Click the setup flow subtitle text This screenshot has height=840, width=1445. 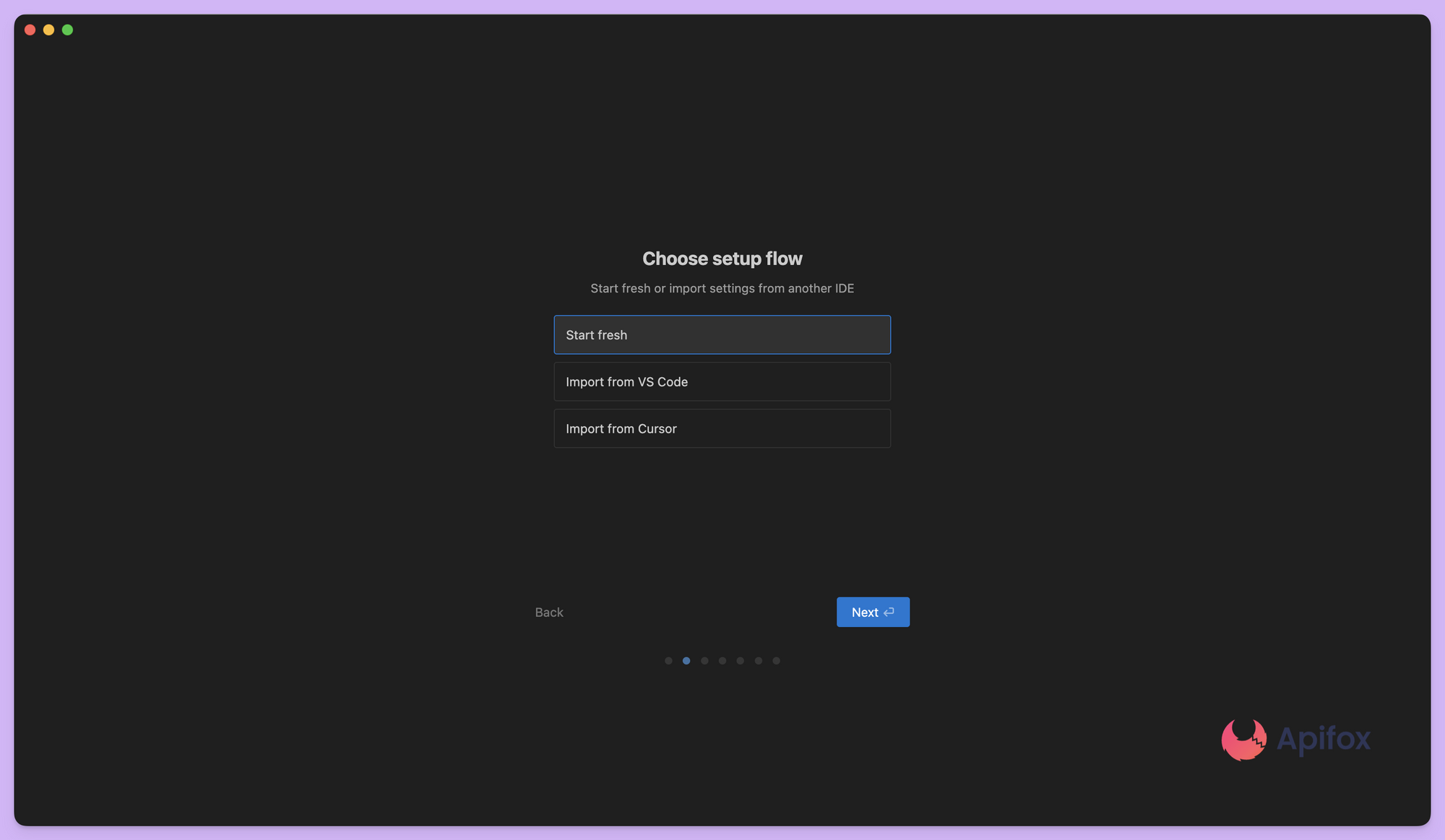pos(722,288)
